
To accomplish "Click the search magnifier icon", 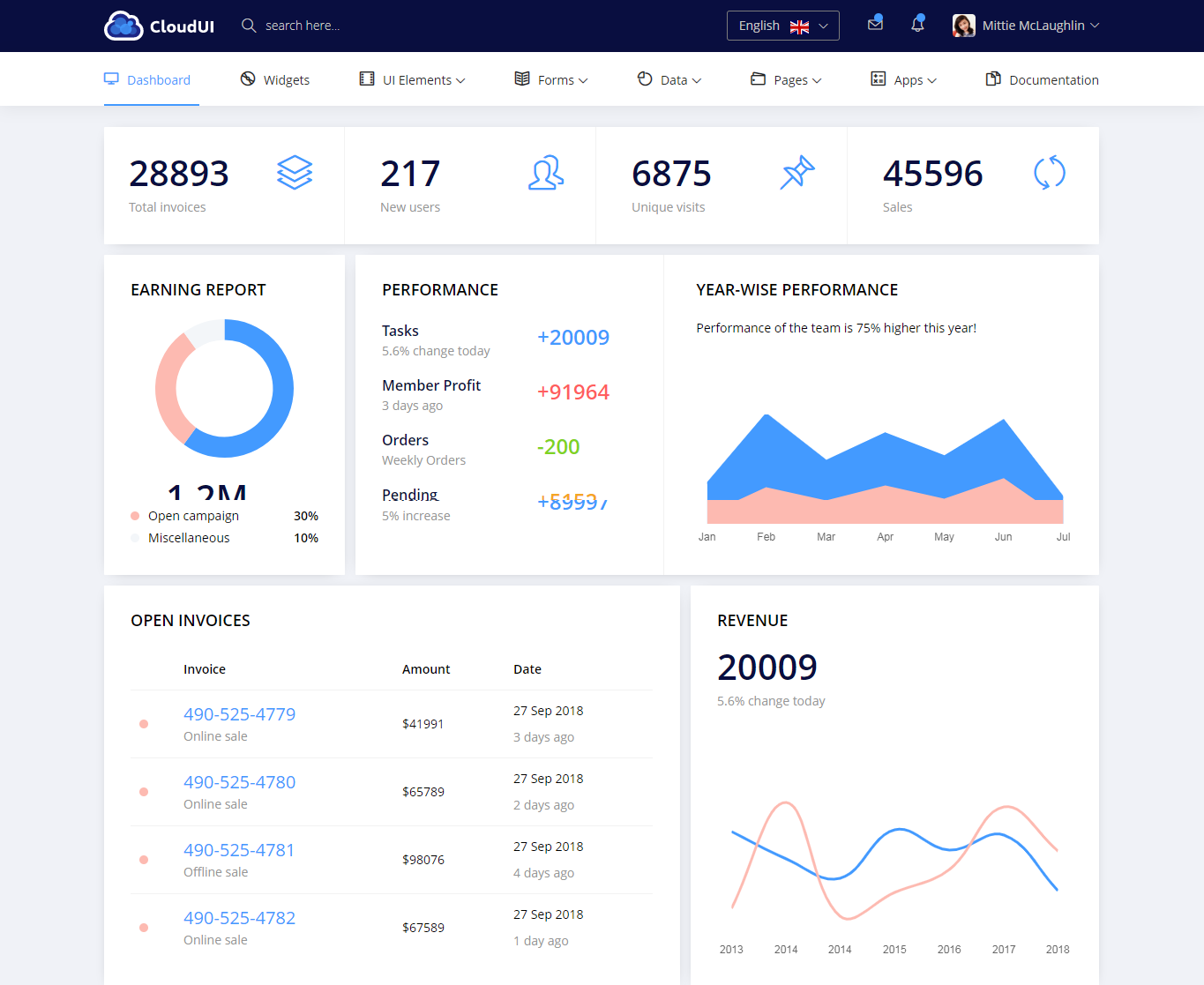I will pyautogui.click(x=249, y=26).
